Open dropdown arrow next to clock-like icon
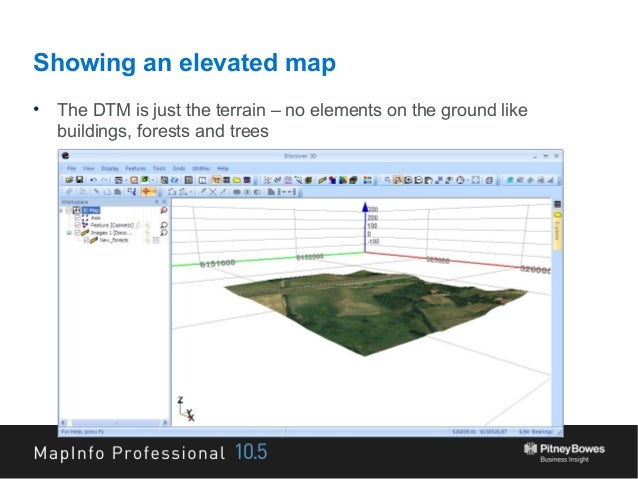Viewport: 638px width, 479px height. coord(468,180)
